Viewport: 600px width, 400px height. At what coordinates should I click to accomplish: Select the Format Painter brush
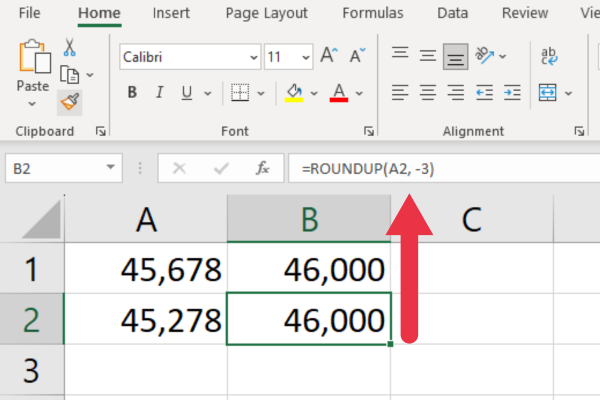(x=70, y=102)
